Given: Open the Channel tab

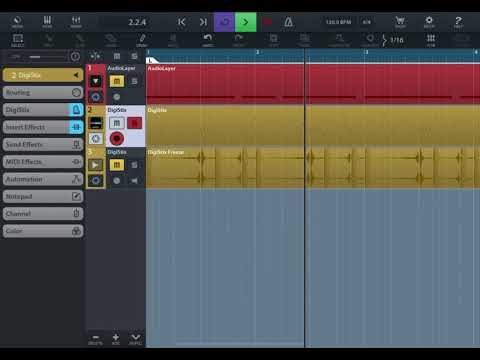Looking at the screenshot, I should pos(43,214).
